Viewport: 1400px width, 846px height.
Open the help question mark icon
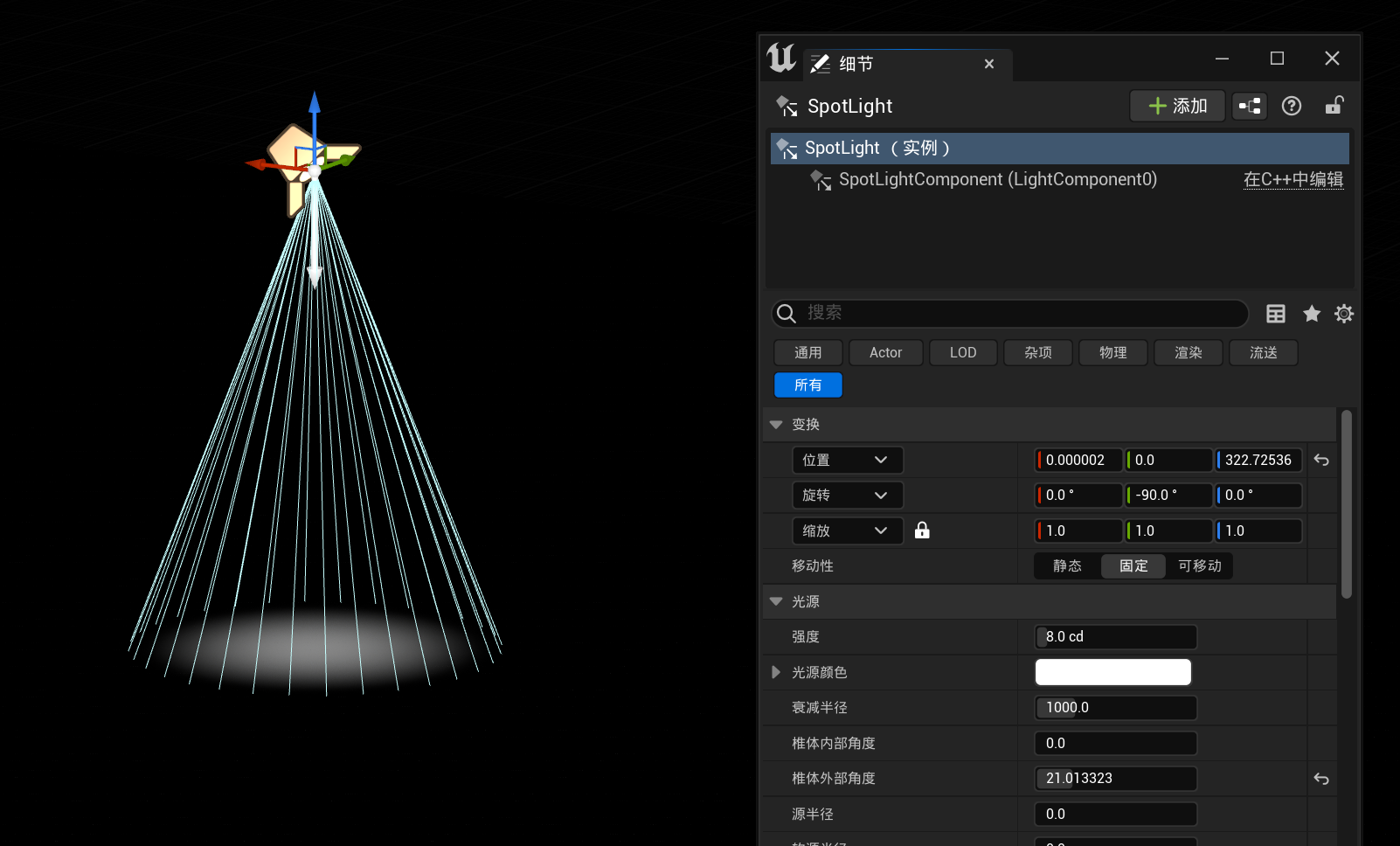[1291, 107]
